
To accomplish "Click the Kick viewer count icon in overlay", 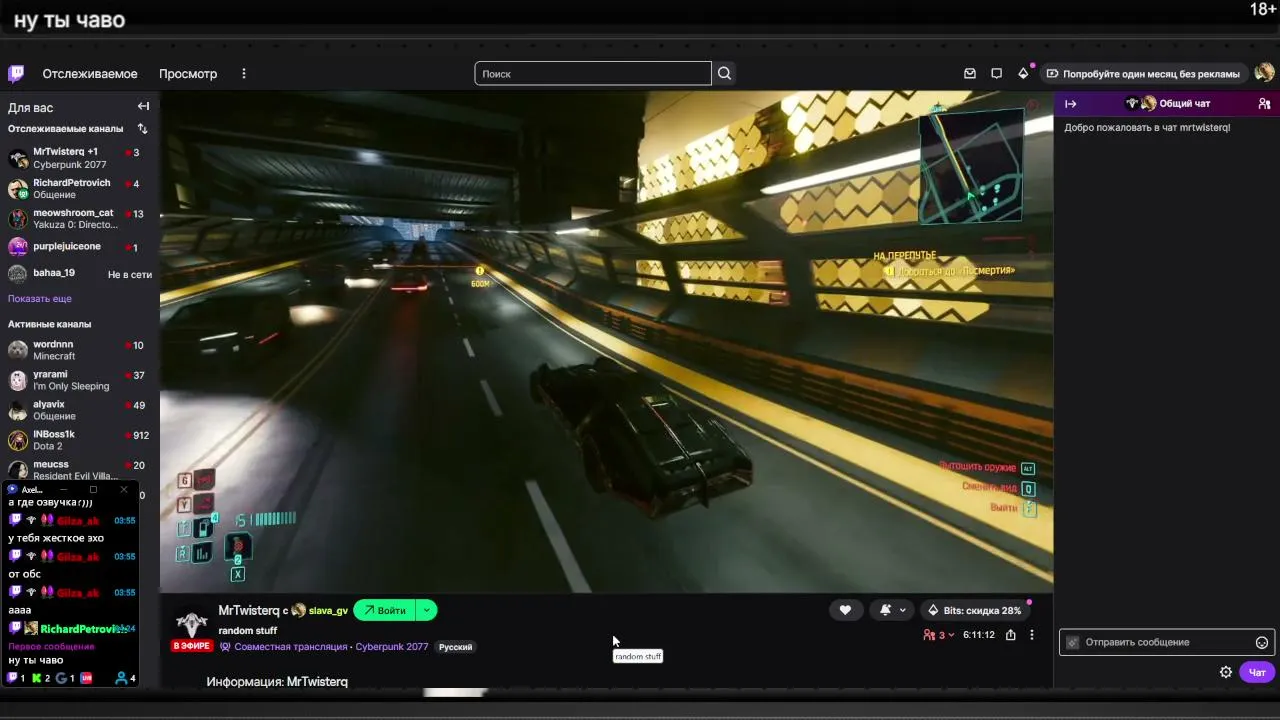I will click(38, 678).
